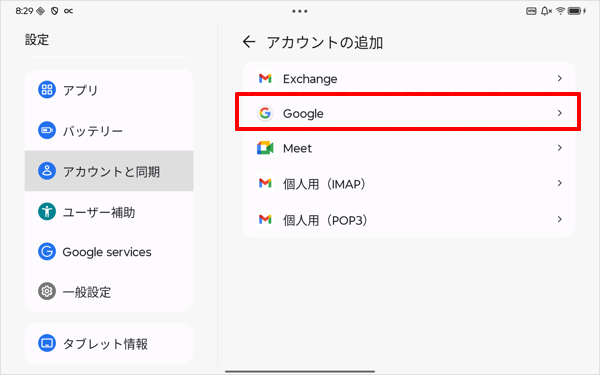This screenshot has height=375, width=600.
Task: Tap the back arrow beside アカウントの追加
Action: click(249, 42)
